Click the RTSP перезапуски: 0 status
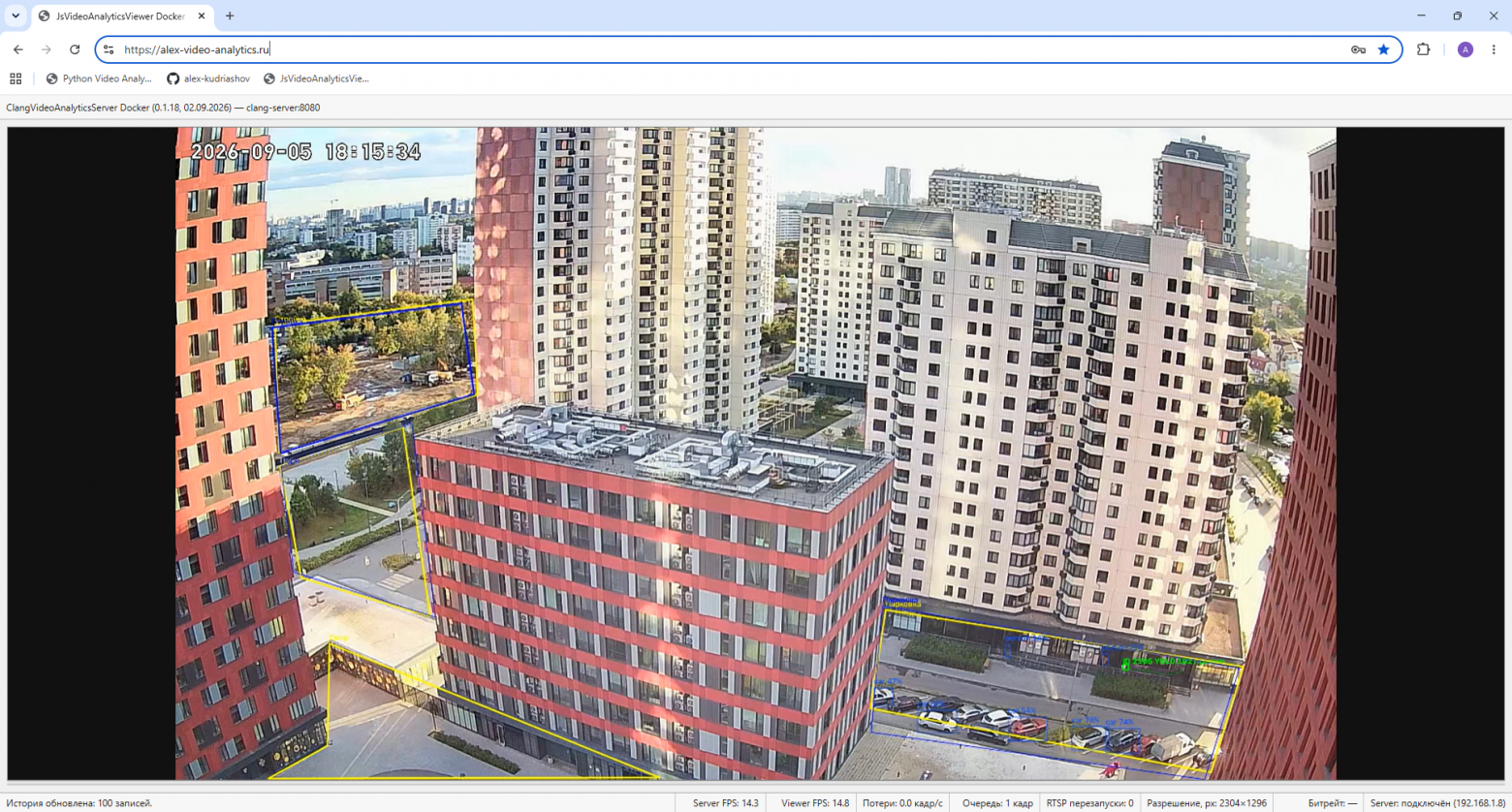The width and height of the screenshot is (1512, 812). click(x=1089, y=803)
